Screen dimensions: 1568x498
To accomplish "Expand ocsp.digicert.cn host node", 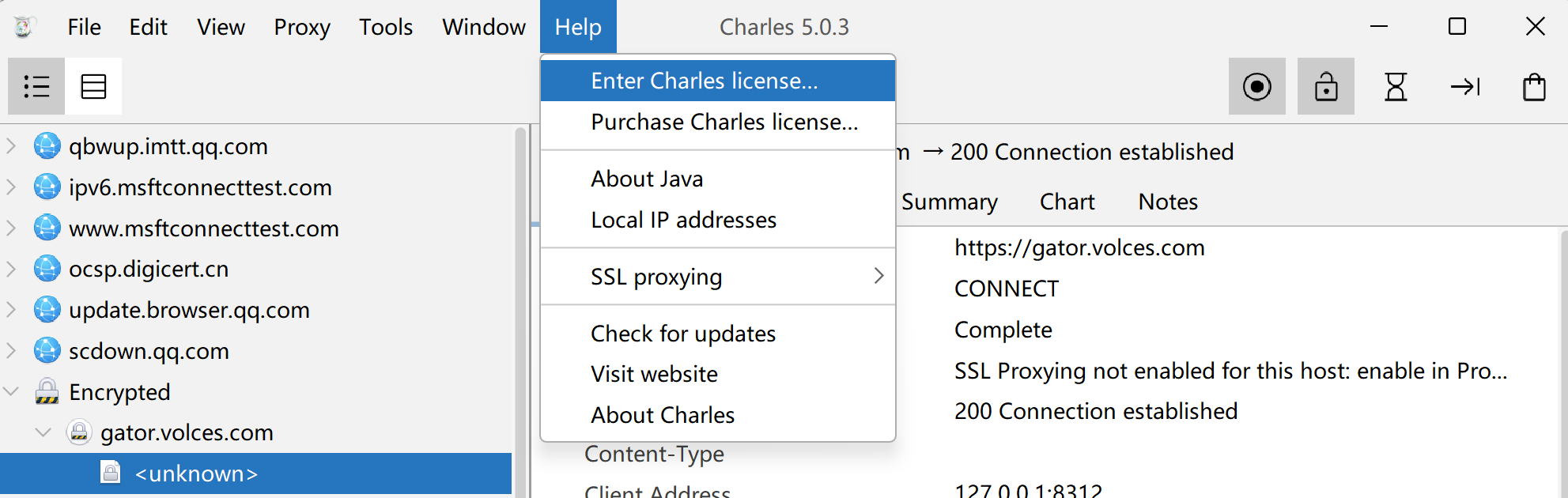I will [x=11, y=269].
